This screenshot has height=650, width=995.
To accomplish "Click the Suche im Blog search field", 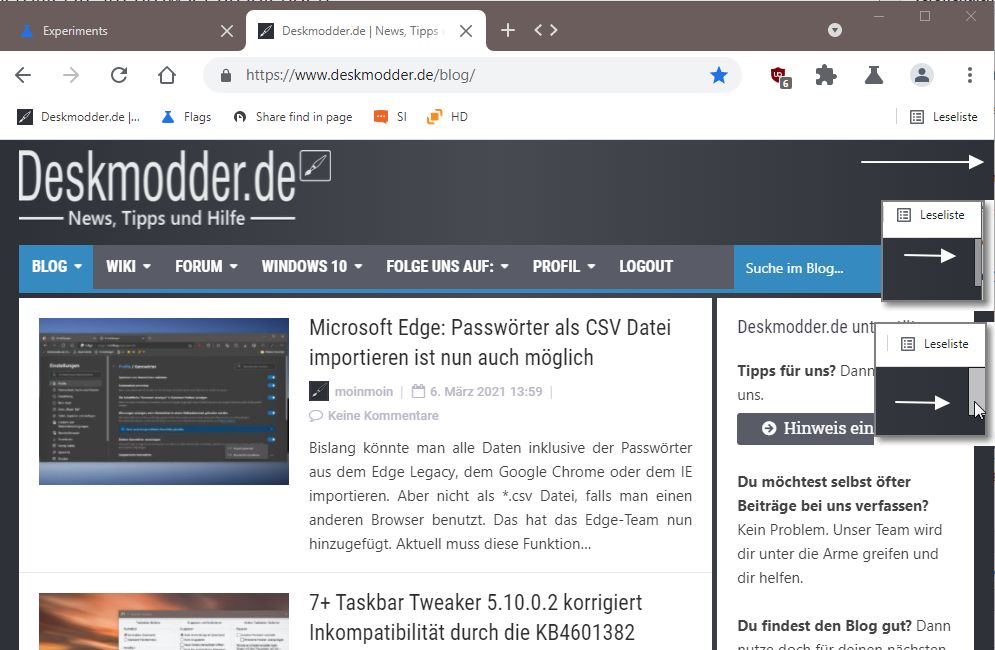I will (807, 269).
